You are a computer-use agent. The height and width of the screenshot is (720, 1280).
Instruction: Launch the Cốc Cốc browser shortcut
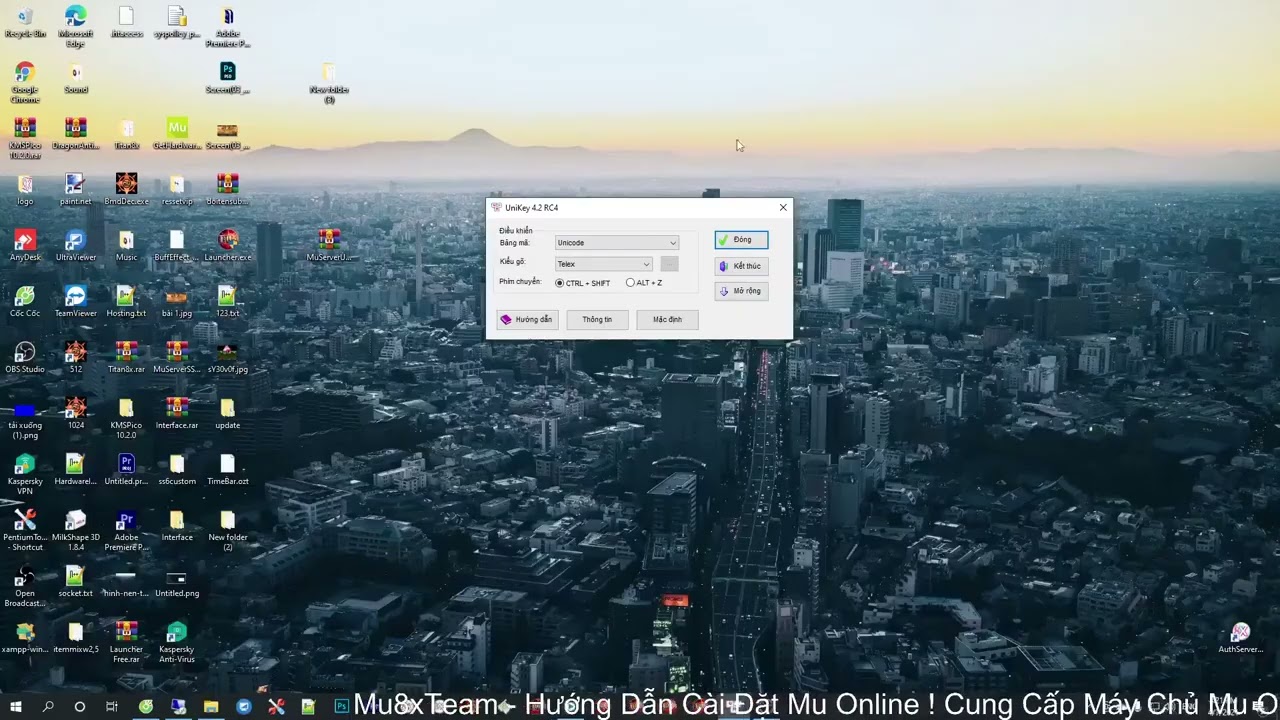pos(25,302)
